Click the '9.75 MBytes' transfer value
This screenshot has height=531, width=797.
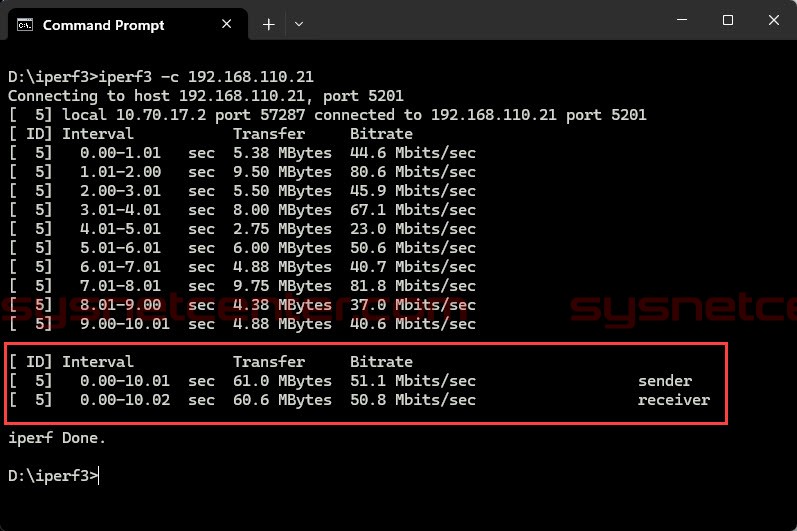pyautogui.click(x=282, y=286)
